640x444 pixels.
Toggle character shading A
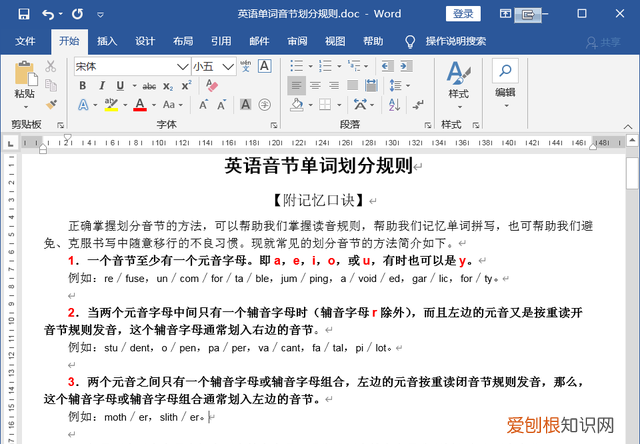pos(245,105)
